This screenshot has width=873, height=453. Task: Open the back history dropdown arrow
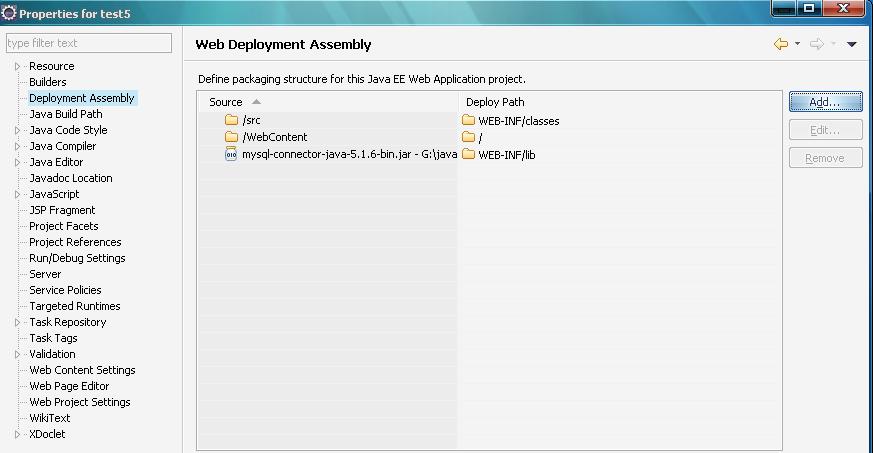[x=797, y=43]
